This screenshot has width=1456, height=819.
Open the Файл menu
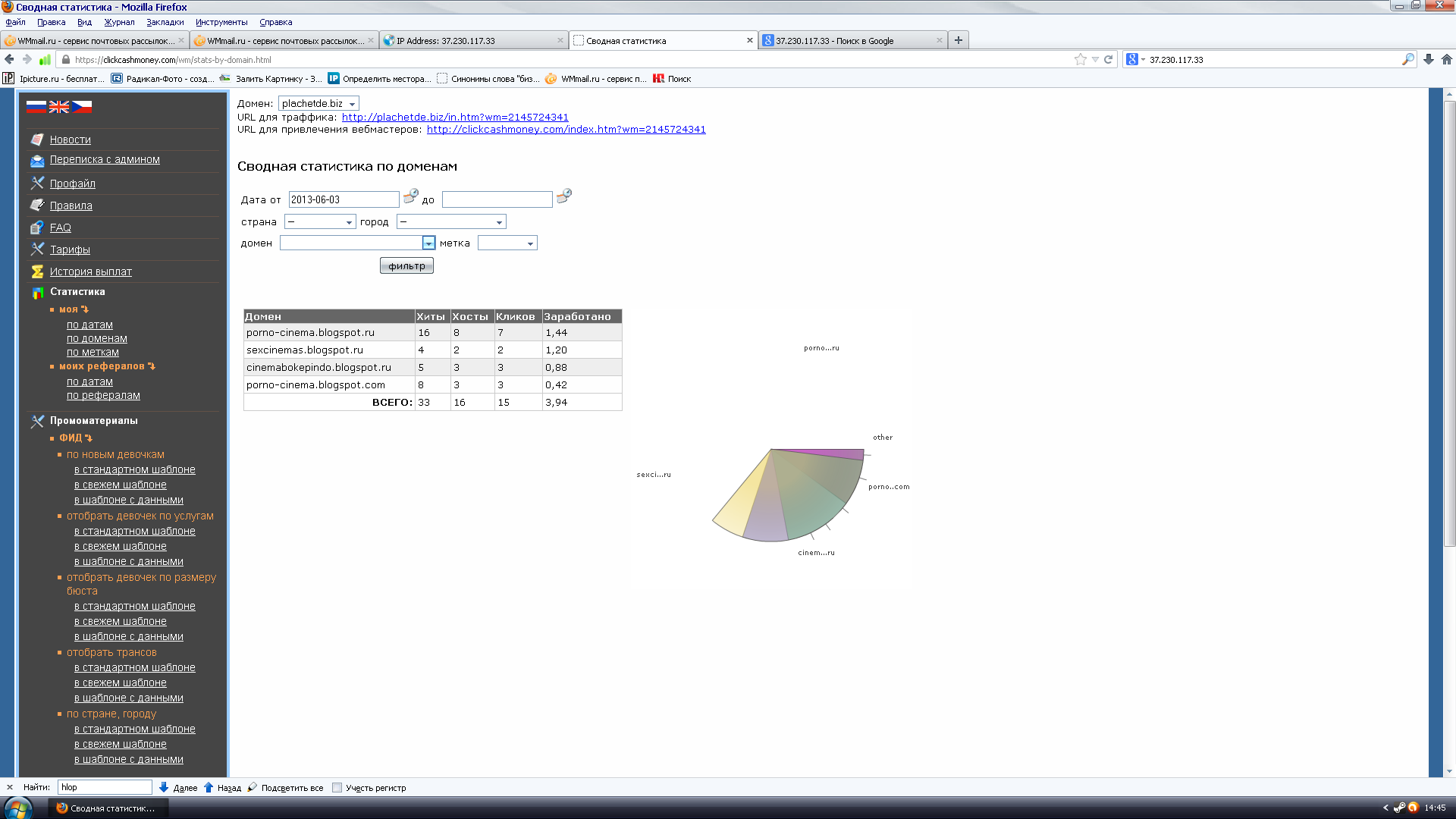(x=15, y=22)
